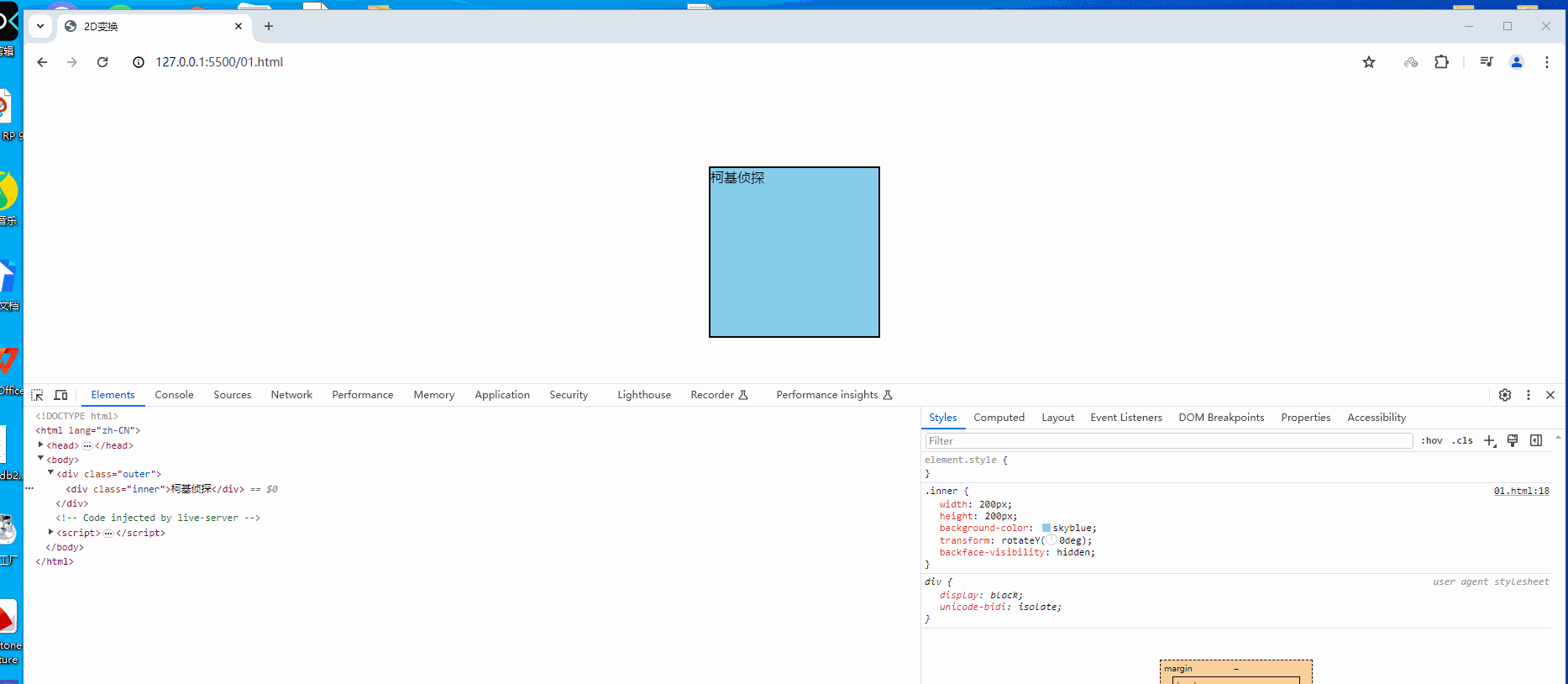The image size is (1568, 684).
Task: Open the Performance insights panel
Action: pyautogui.click(x=834, y=395)
